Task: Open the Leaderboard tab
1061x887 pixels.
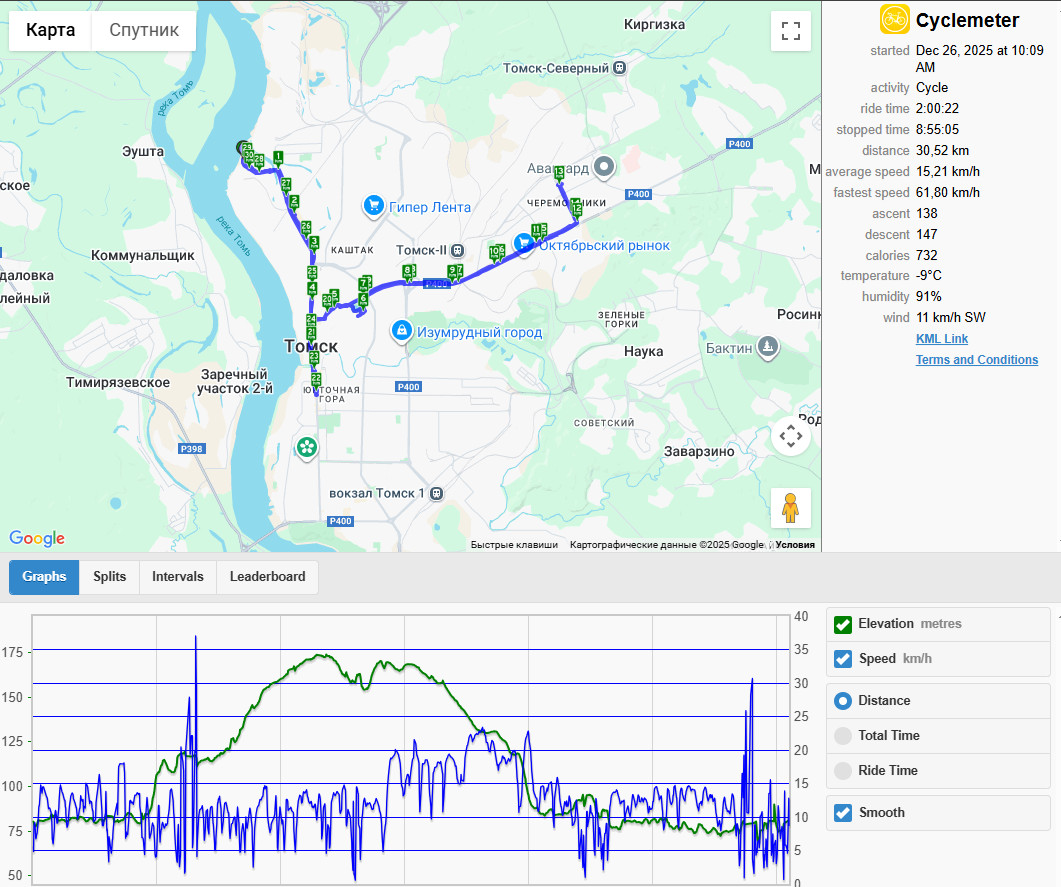Action: coord(267,576)
